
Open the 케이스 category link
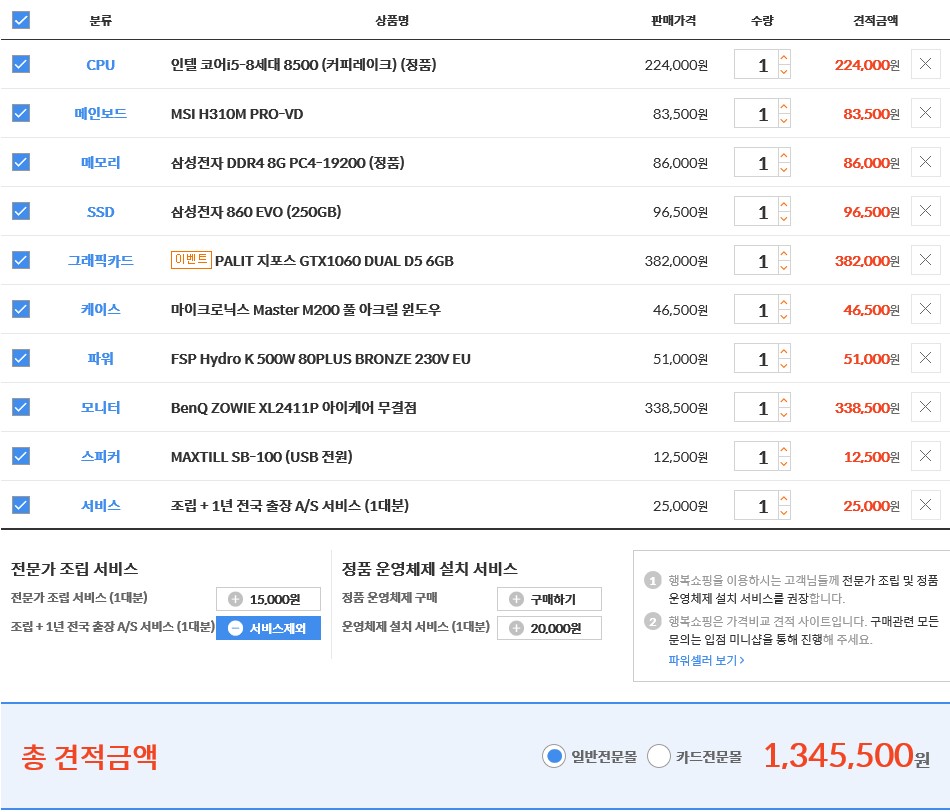101,310
